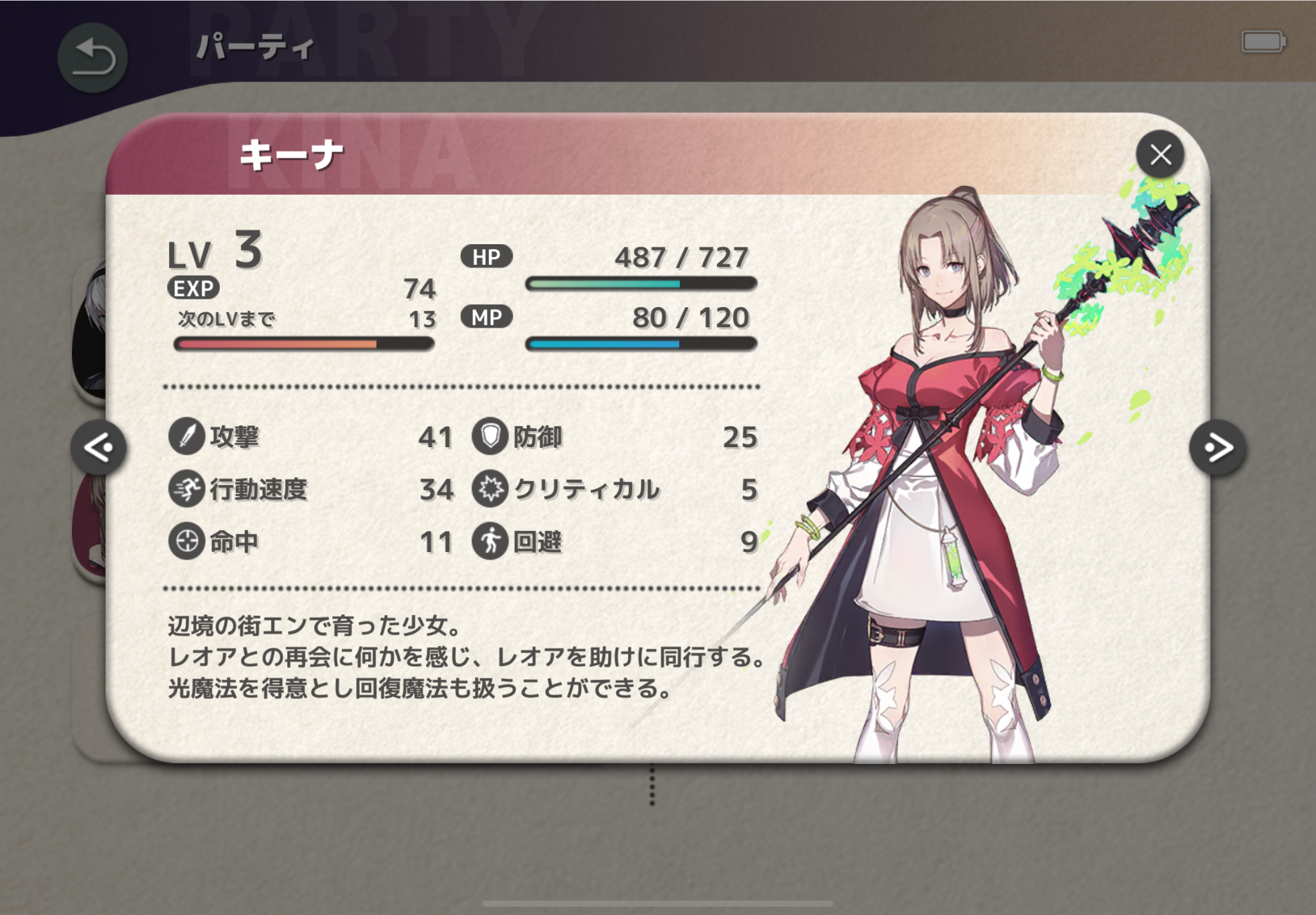
Task: Tap the battery indicator icon
Action: pos(1263,42)
